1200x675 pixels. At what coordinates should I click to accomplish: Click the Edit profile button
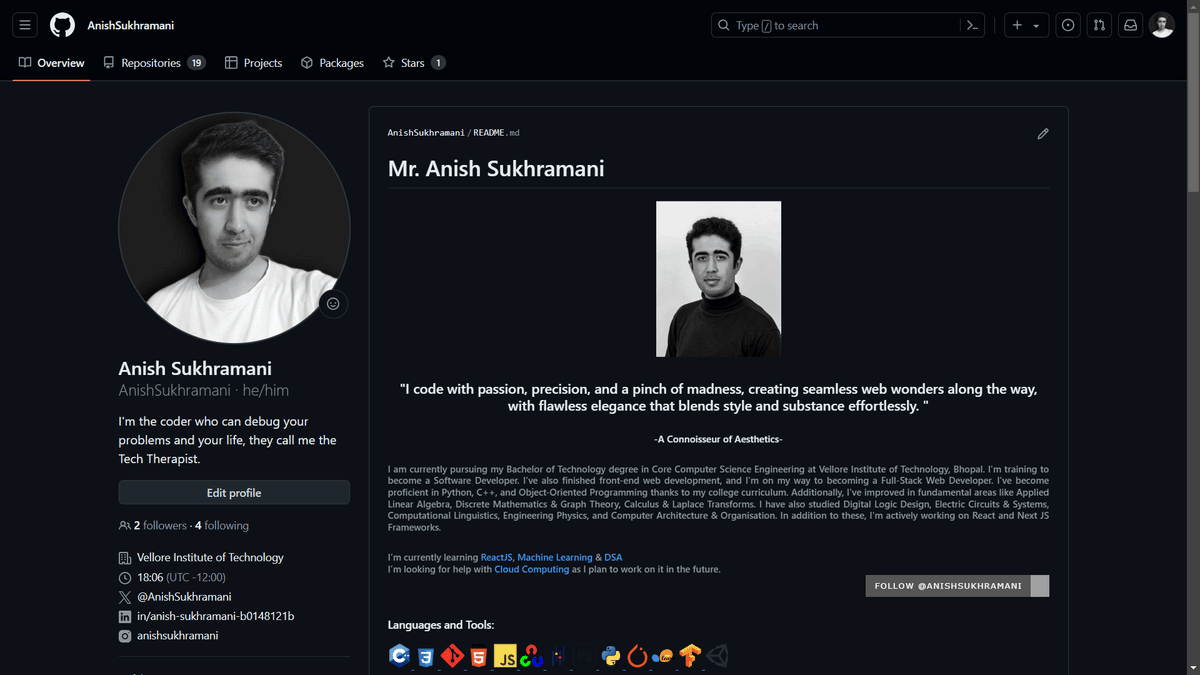click(x=233, y=492)
